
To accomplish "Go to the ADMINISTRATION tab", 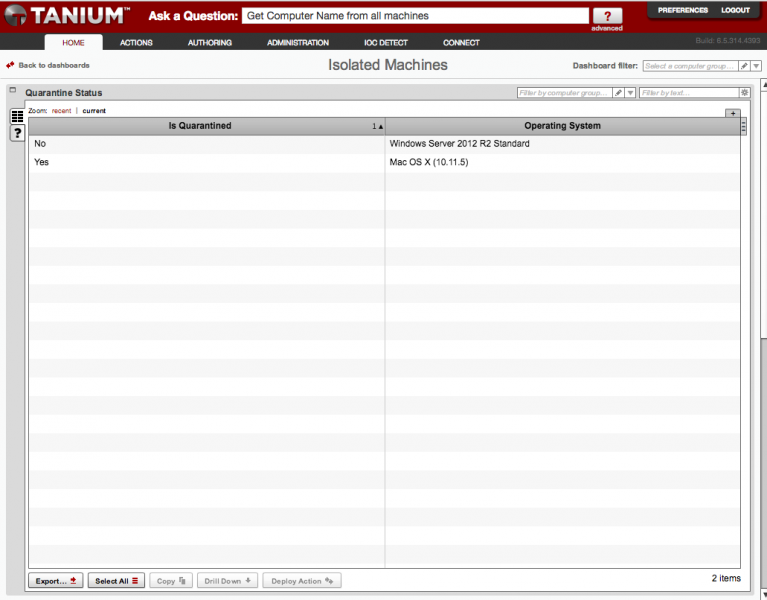I will (x=298, y=43).
